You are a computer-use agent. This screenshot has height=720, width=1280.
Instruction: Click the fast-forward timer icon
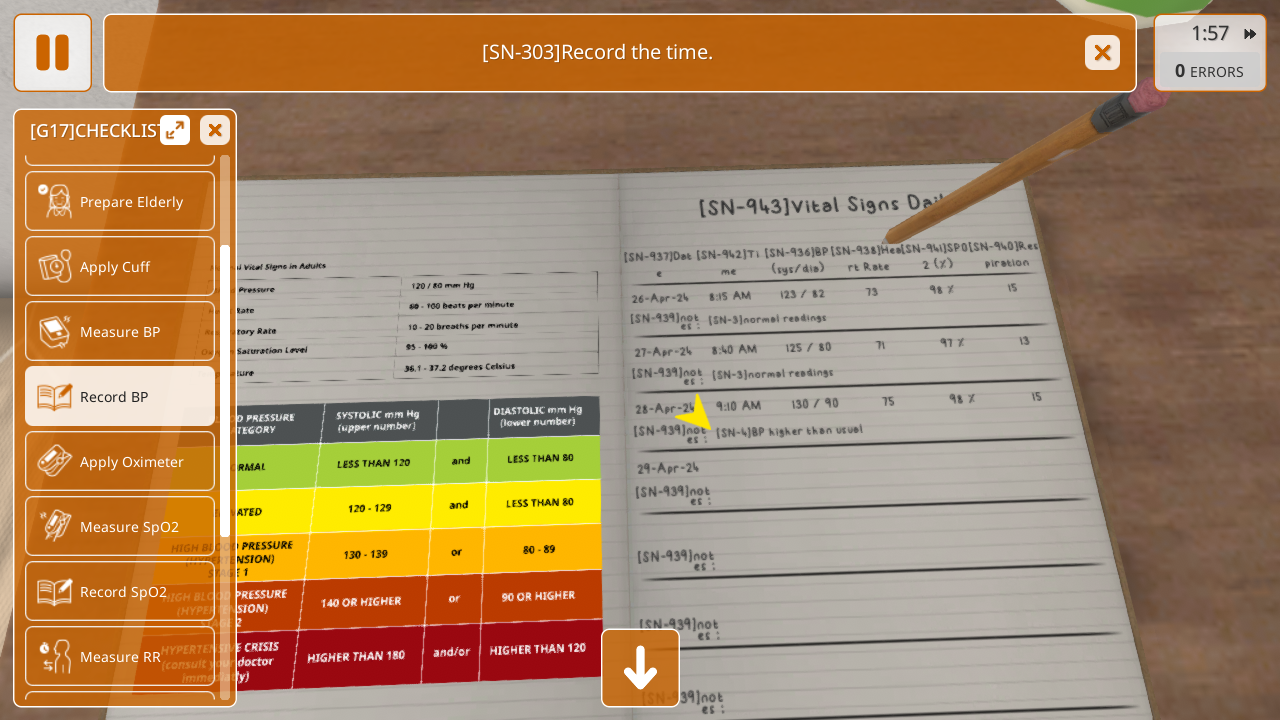(1250, 34)
